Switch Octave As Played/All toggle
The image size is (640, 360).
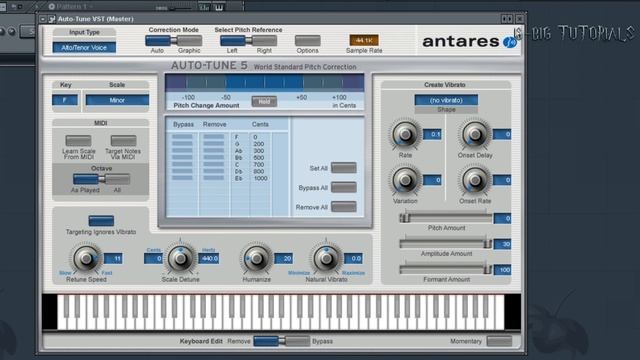(102, 179)
